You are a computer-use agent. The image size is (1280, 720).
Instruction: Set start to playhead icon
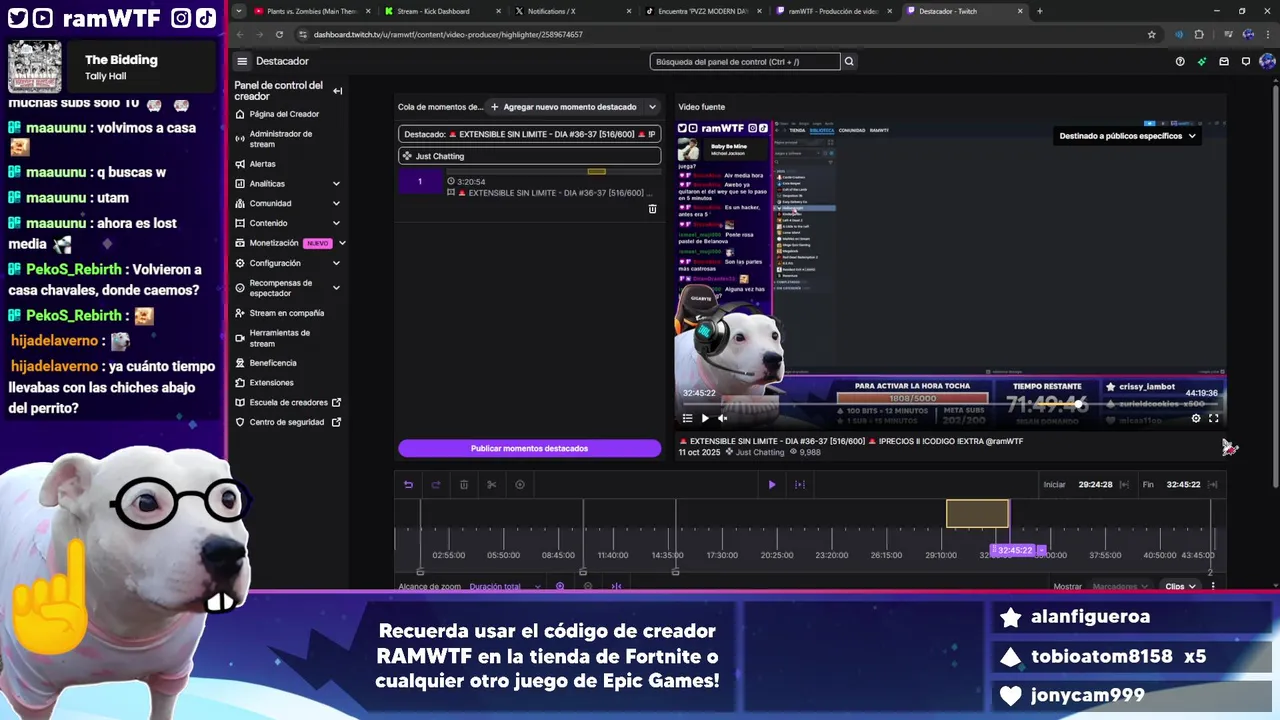tap(1124, 485)
